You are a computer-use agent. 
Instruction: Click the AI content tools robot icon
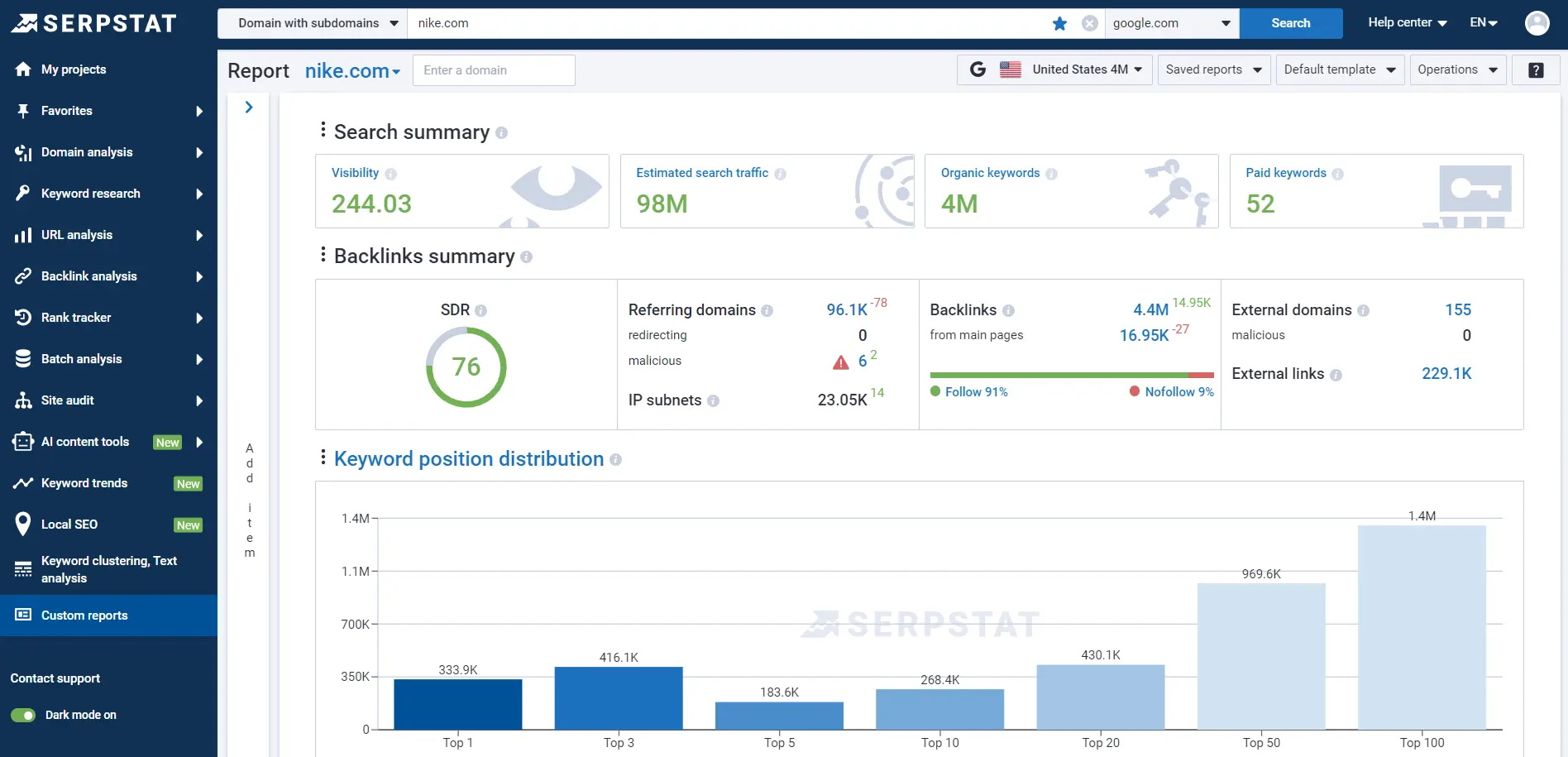point(23,442)
